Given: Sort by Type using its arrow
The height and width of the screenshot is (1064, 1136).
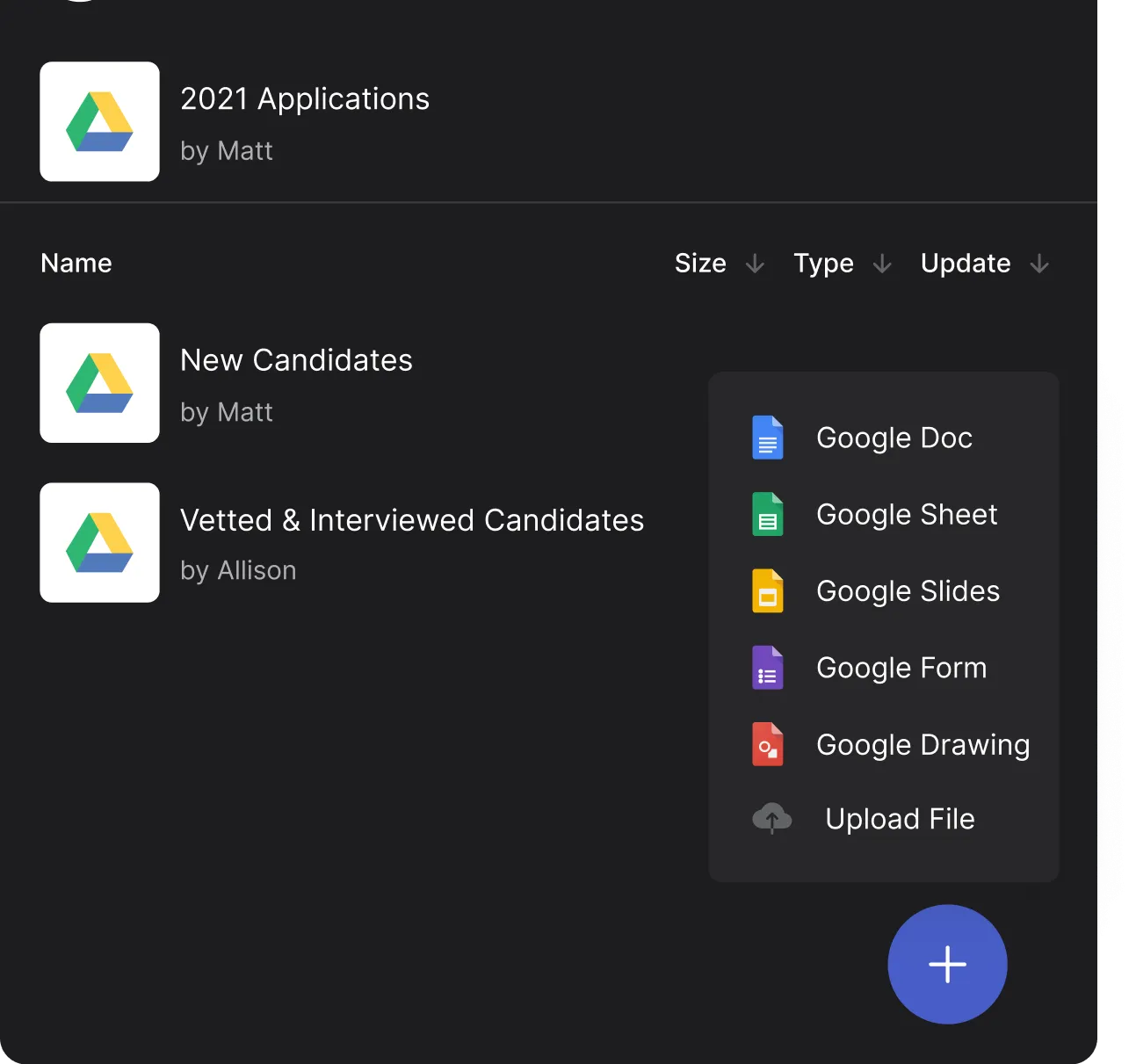Looking at the screenshot, I should [882, 264].
